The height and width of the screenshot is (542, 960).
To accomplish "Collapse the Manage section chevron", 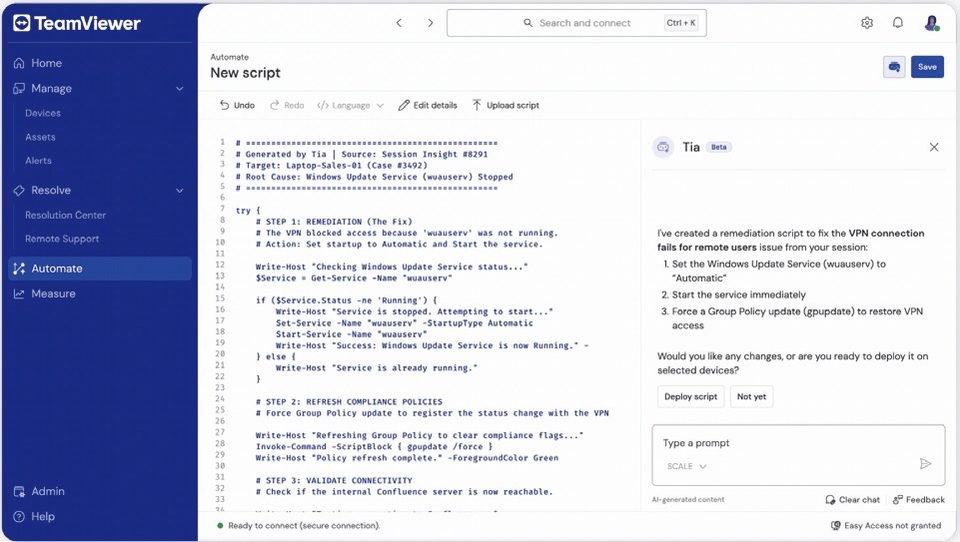I will click(x=179, y=89).
